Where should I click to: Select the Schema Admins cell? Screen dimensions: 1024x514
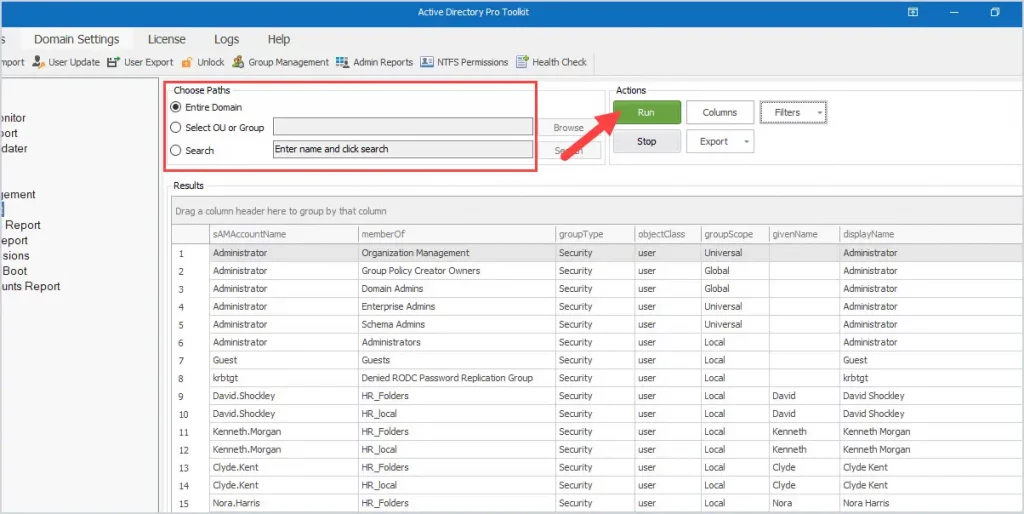456,324
